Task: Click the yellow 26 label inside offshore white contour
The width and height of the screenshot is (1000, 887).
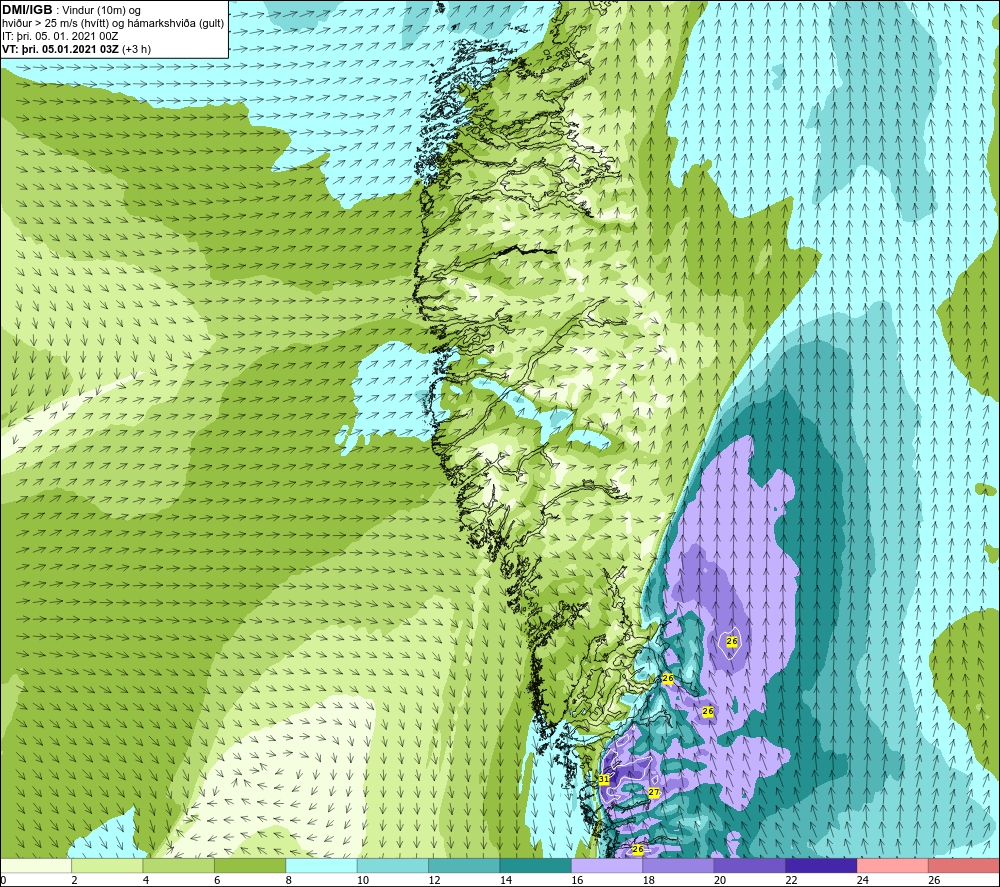Action: pyautogui.click(x=732, y=641)
